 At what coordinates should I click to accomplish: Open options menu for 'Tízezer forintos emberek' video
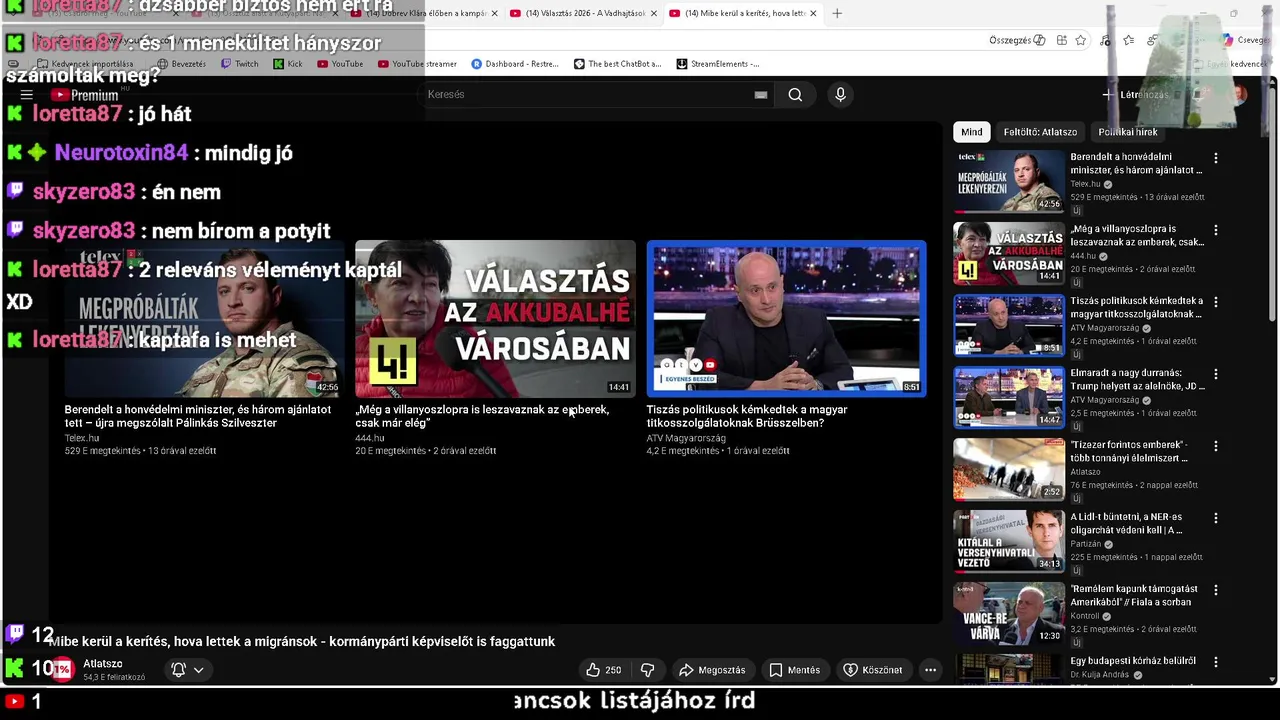[1216, 446]
